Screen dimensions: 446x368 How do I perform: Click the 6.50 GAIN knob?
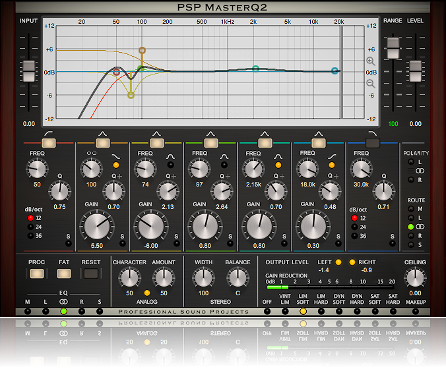[x=97, y=226]
